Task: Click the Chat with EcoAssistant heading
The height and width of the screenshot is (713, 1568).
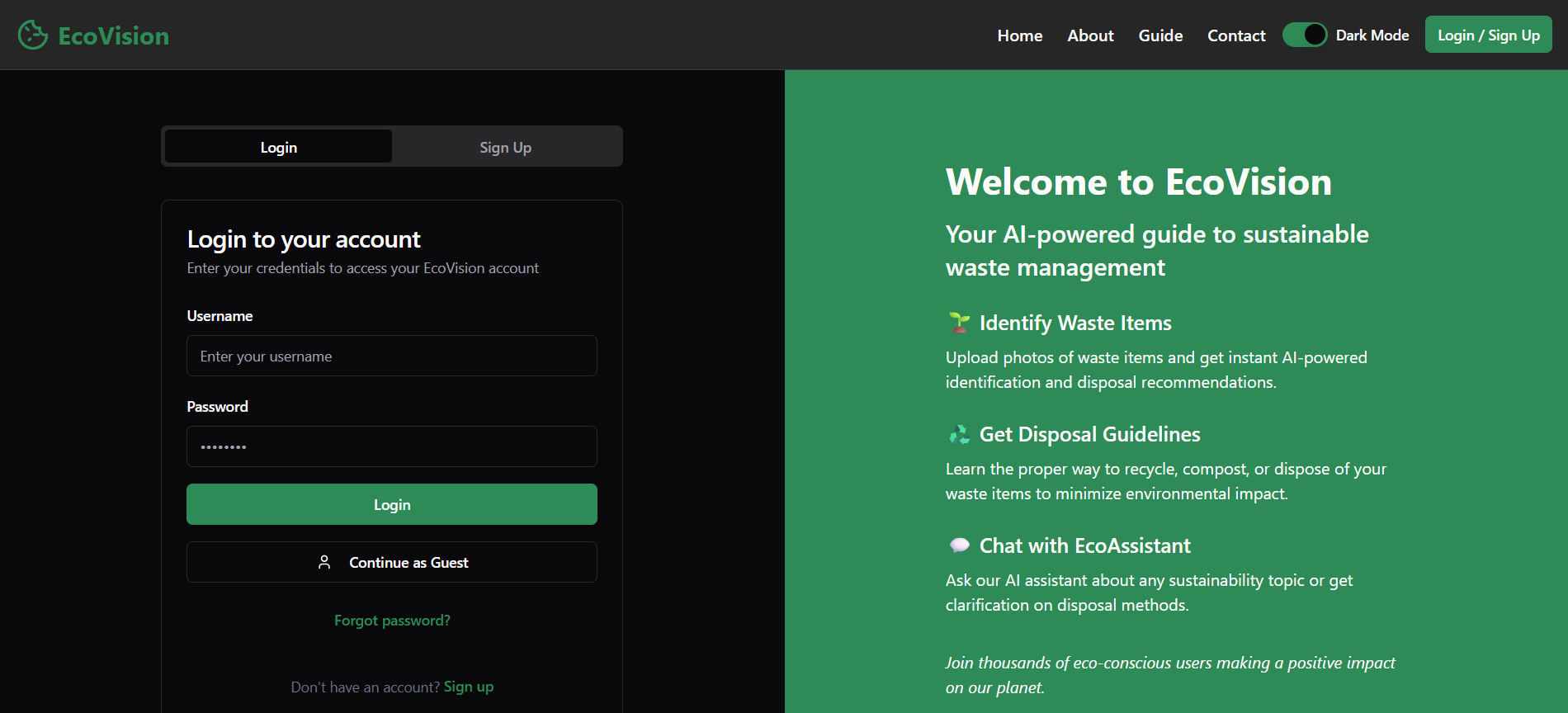Action: tap(1084, 545)
